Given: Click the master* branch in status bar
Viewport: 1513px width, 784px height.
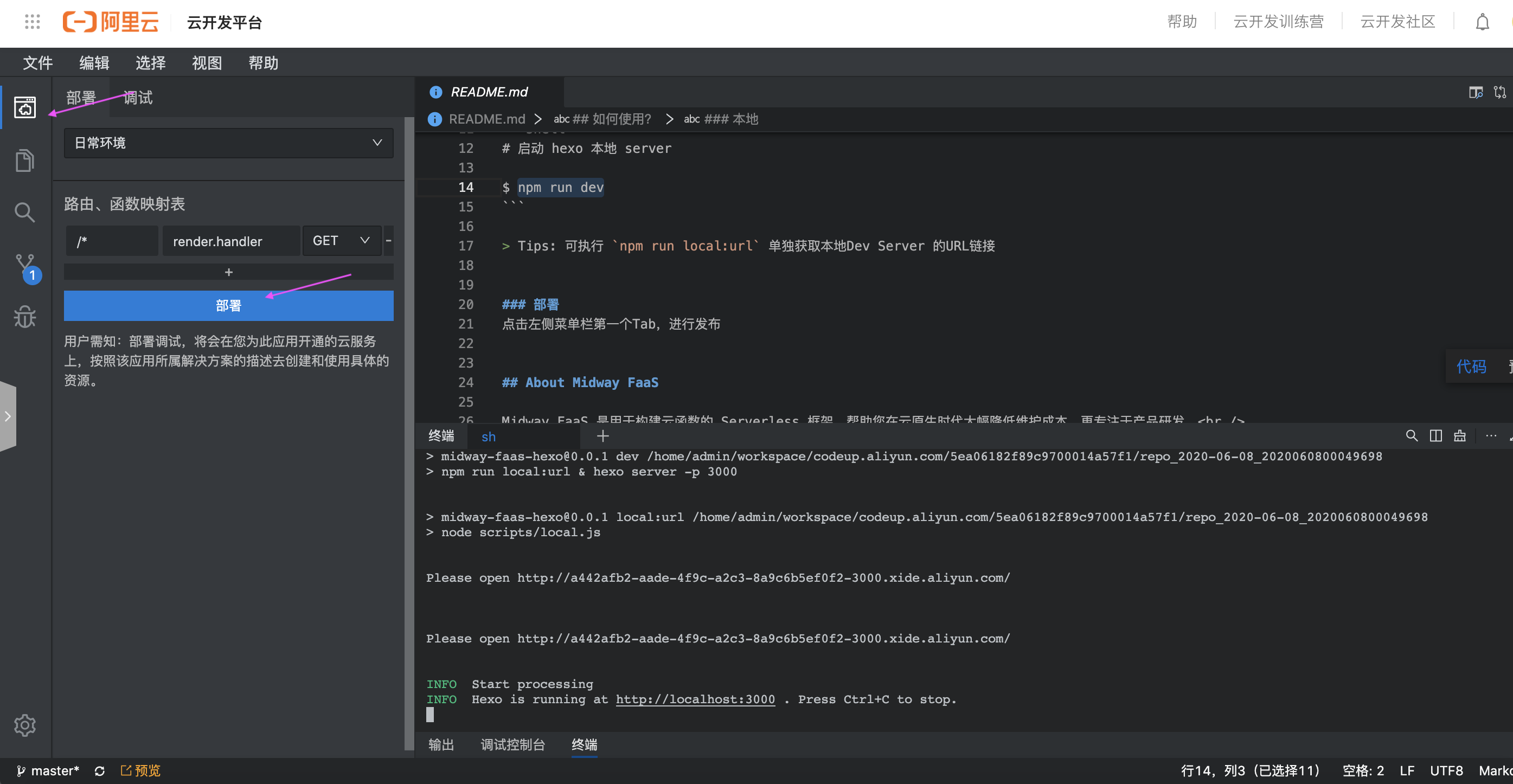Looking at the screenshot, I should [48, 771].
